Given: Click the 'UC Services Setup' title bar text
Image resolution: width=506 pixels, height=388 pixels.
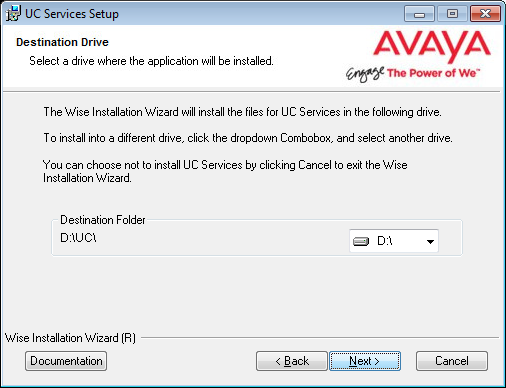Looking at the screenshot, I should tap(72, 14).
